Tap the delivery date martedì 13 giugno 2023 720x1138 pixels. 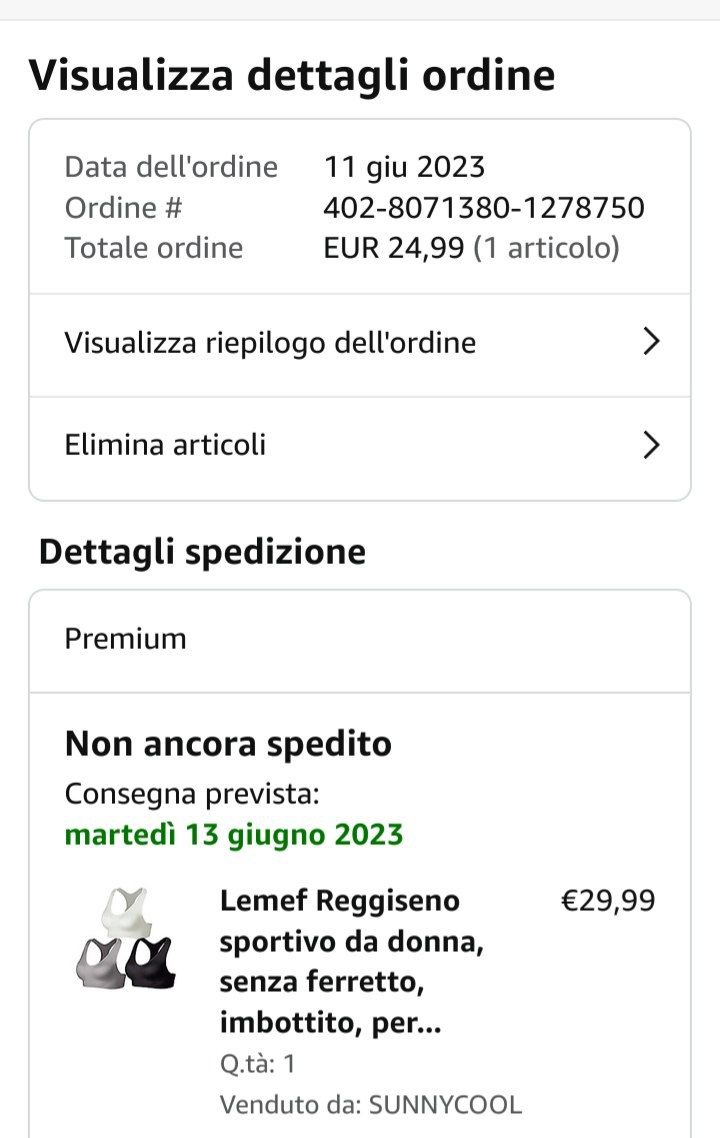click(234, 835)
